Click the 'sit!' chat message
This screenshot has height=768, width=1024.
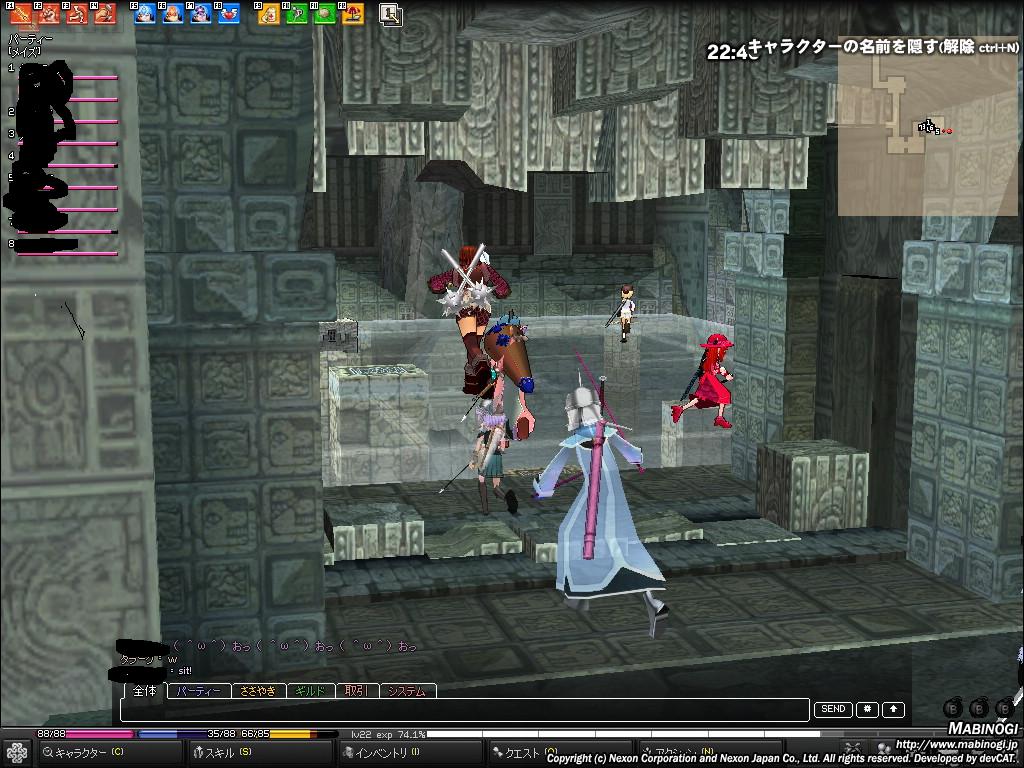pos(185,671)
